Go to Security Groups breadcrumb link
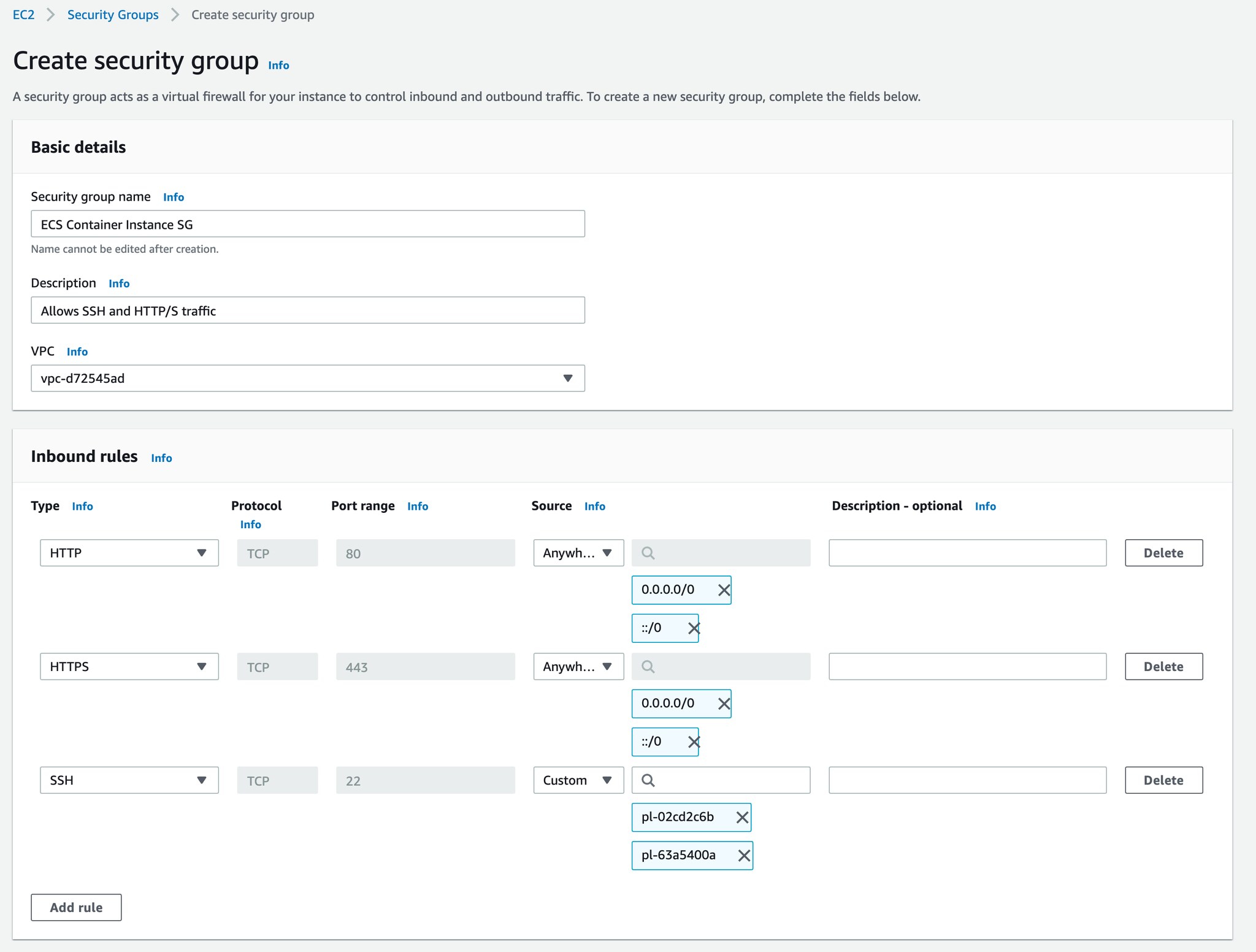 113,15
